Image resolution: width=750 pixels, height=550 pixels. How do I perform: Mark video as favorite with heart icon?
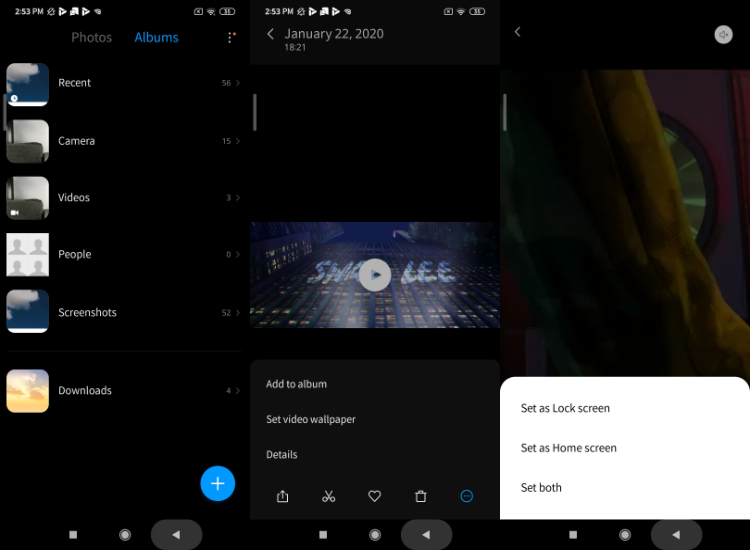tap(375, 496)
